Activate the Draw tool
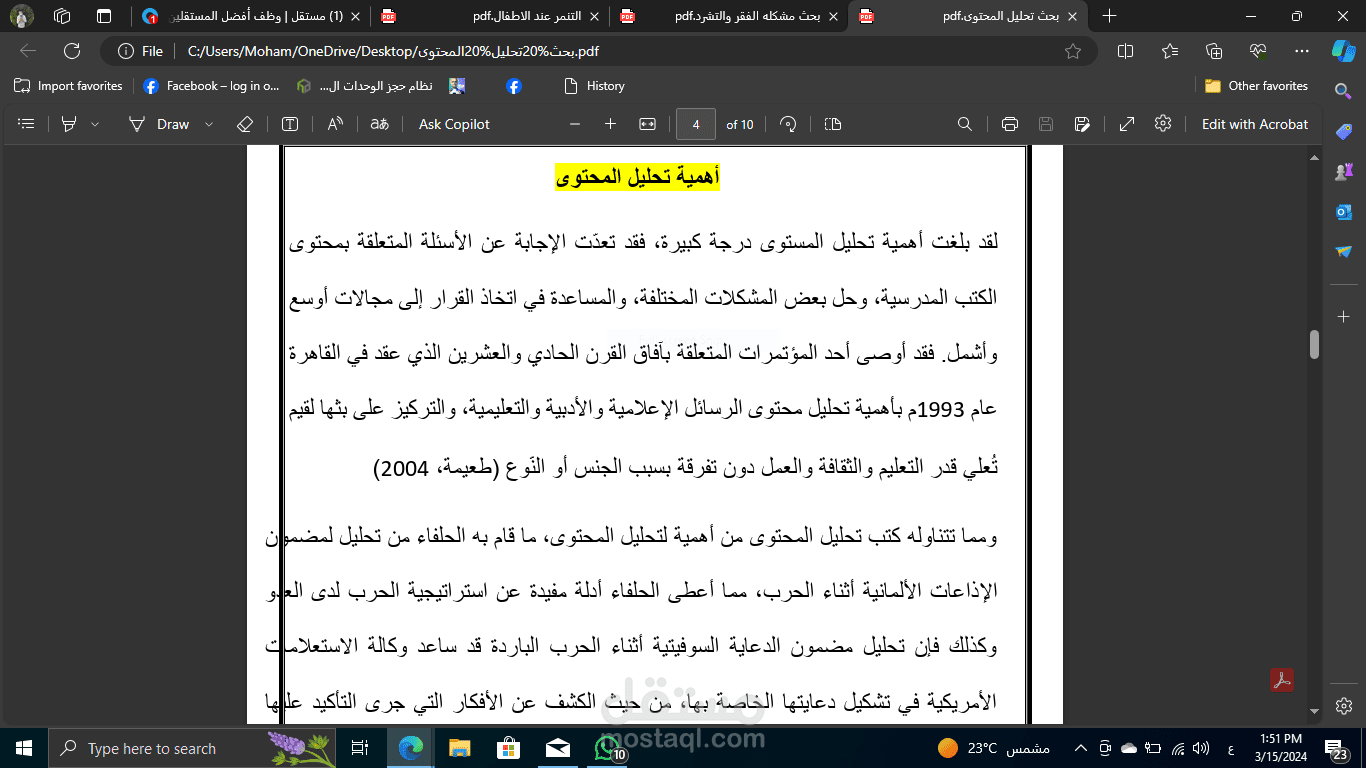1366x768 pixels. tap(160, 124)
